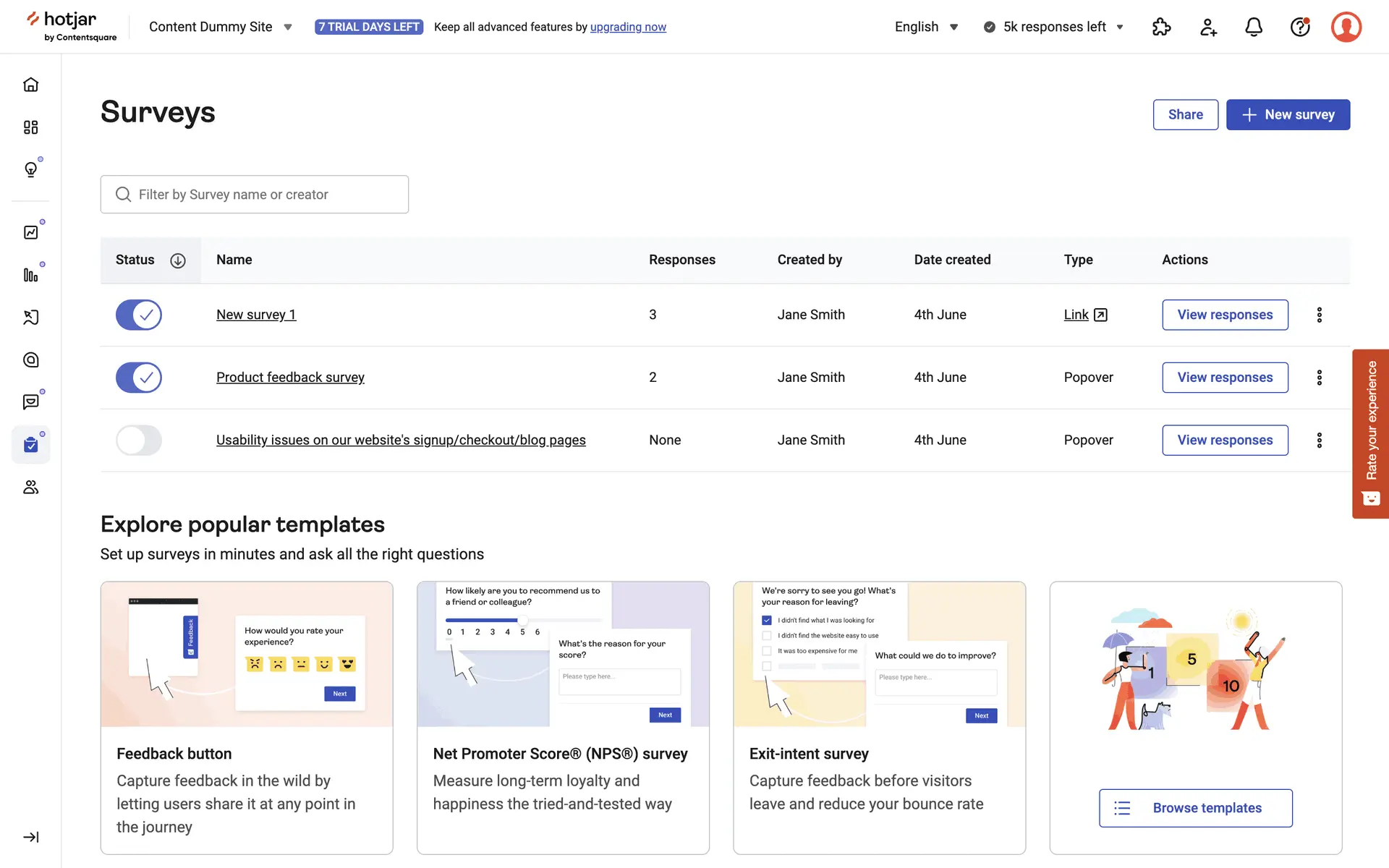Click the New survey button
1389x868 pixels.
click(x=1288, y=114)
